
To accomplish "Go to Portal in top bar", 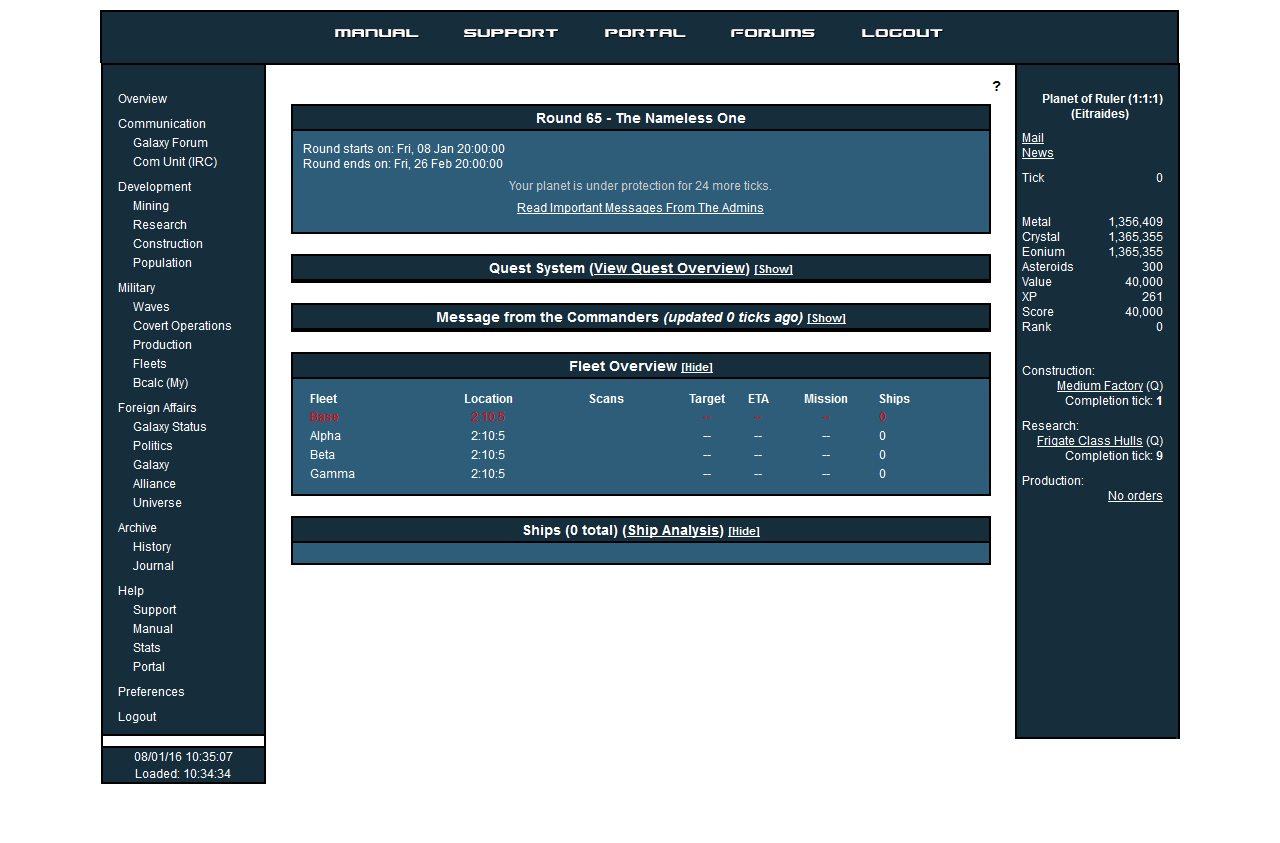I will (645, 33).
